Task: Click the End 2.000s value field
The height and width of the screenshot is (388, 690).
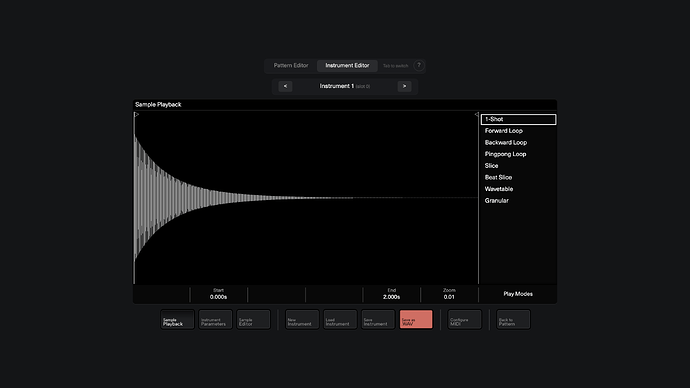Action: click(x=392, y=294)
